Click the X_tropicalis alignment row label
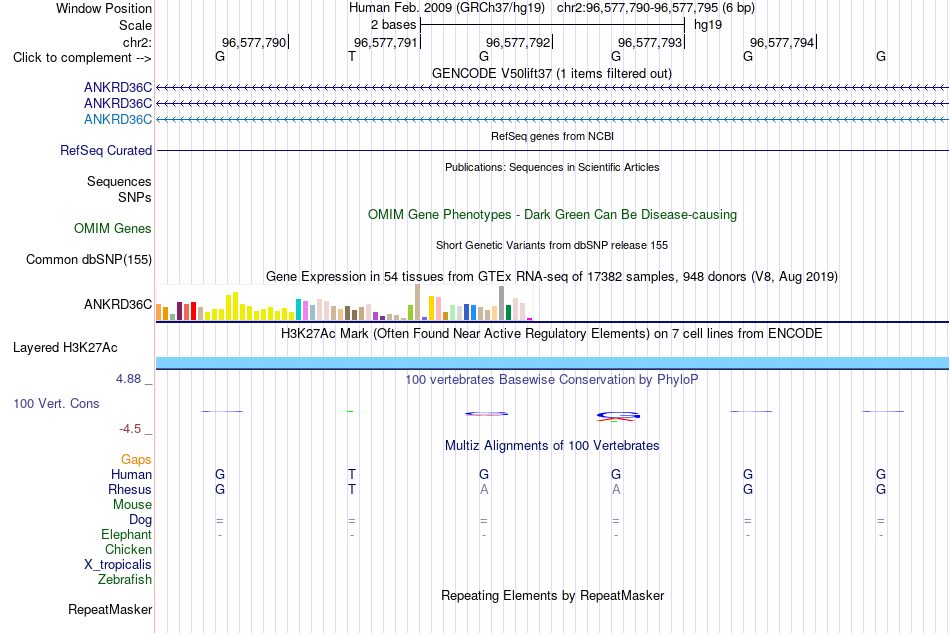Image resolution: width=950 pixels, height=633 pixels. coord(118,565)
